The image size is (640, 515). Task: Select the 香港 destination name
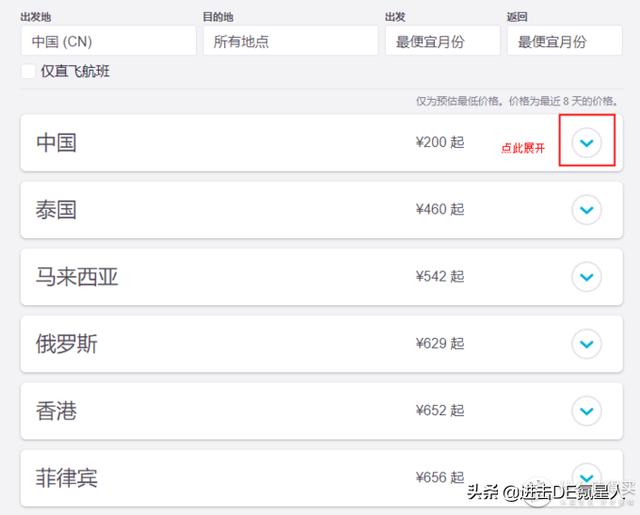[56, 411]
